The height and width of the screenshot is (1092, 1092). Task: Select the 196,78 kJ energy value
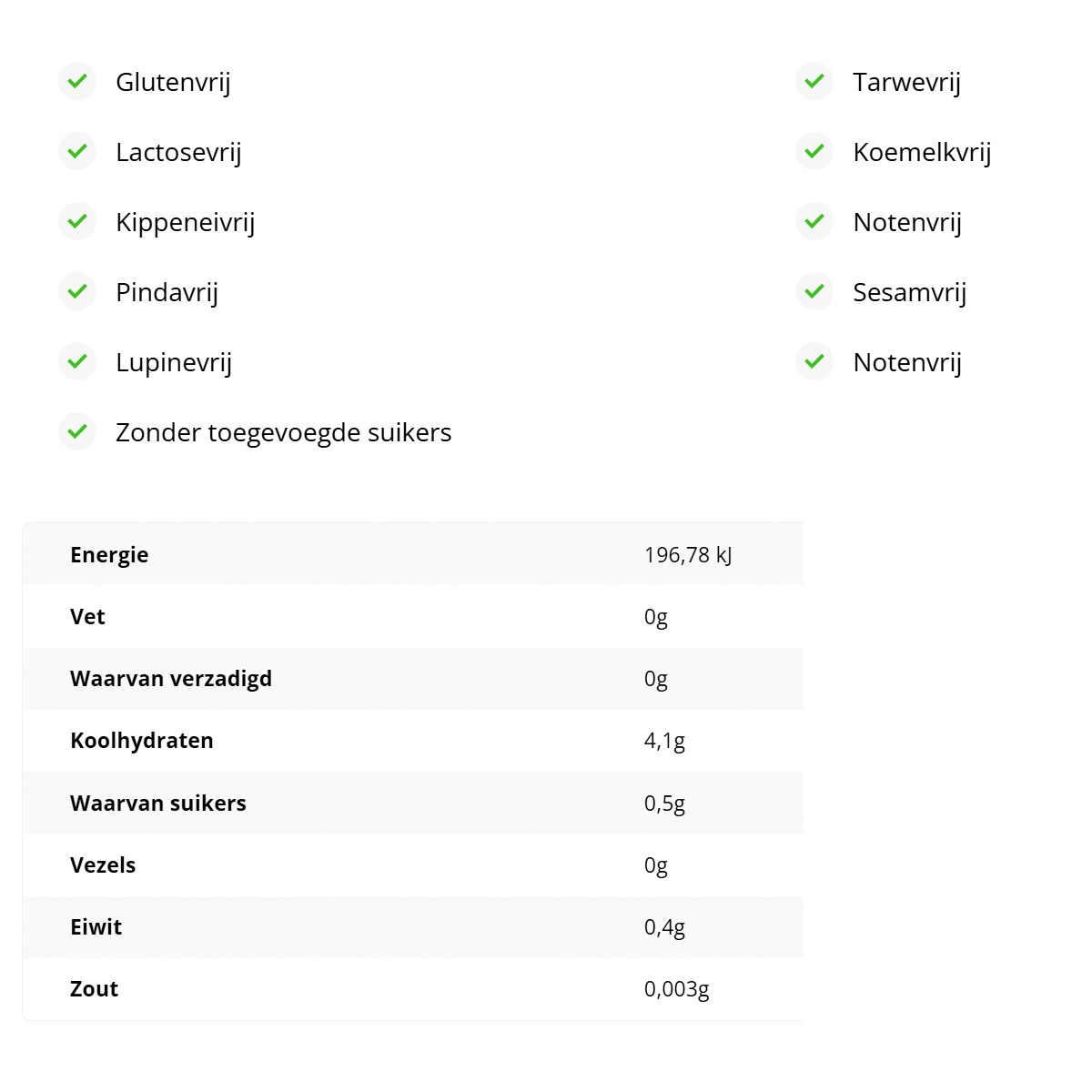pos(688,554)
